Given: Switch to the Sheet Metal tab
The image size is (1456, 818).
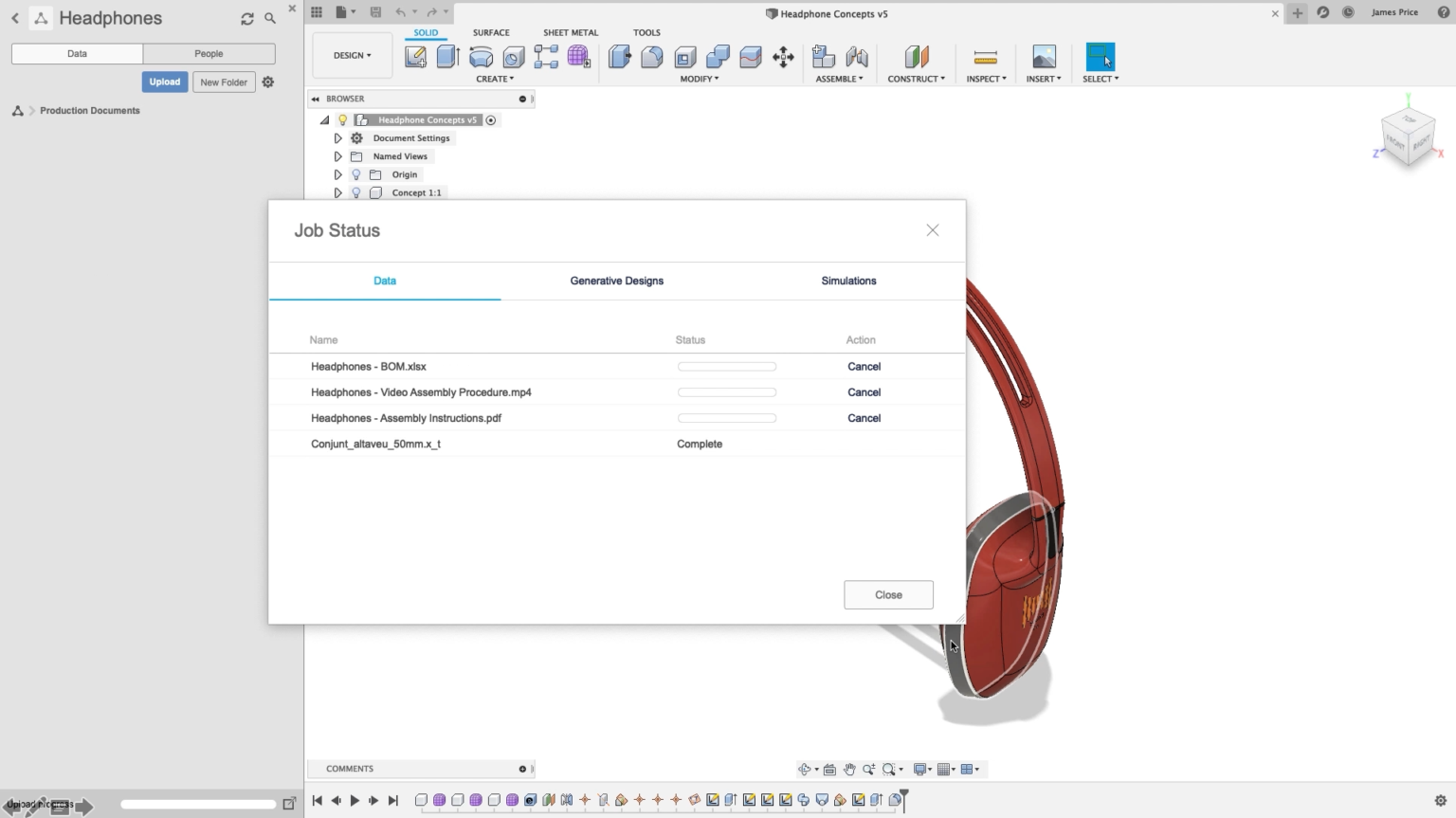Looking at the screenshot, I should pos(570,31).
